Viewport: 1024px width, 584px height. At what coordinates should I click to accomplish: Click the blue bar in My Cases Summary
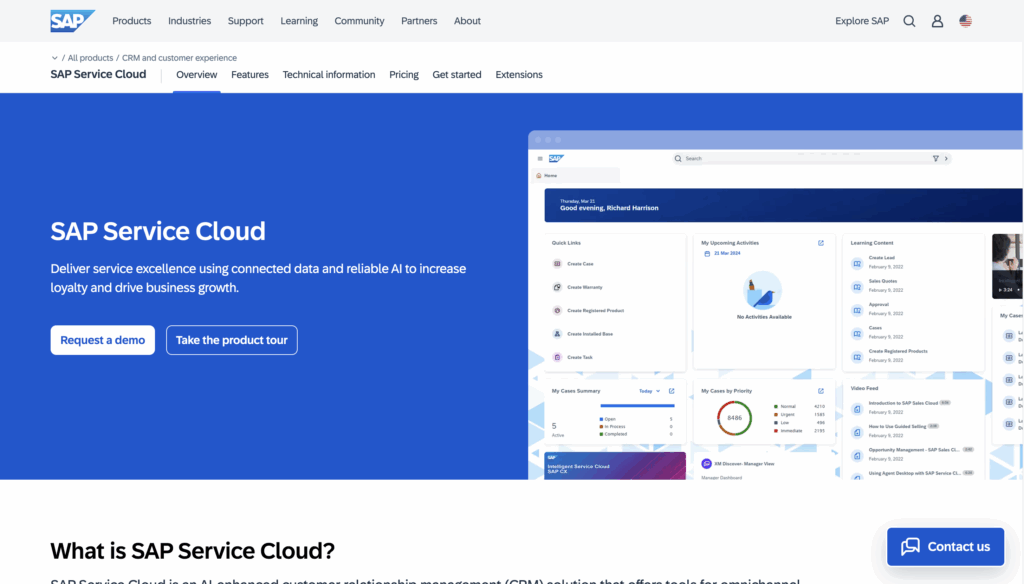click(637, 406)
